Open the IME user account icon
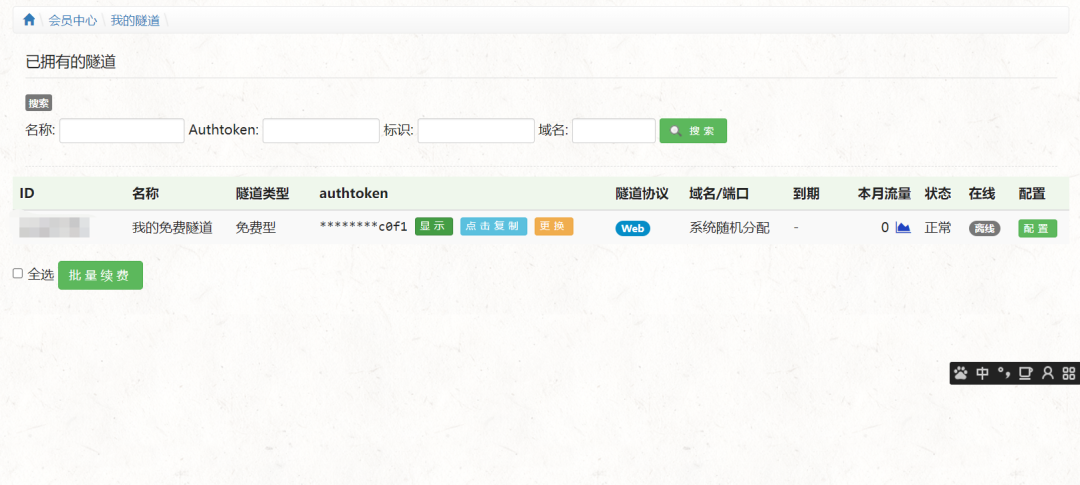 tap(1048, 373)
